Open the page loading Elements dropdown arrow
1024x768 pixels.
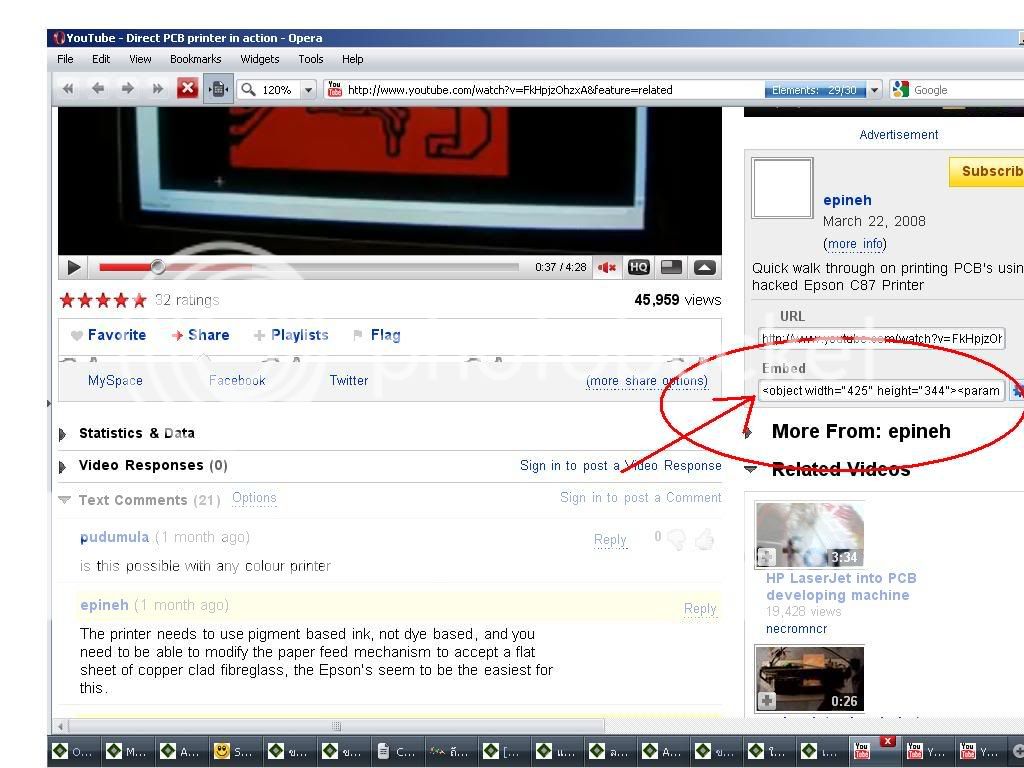(874, 89)
